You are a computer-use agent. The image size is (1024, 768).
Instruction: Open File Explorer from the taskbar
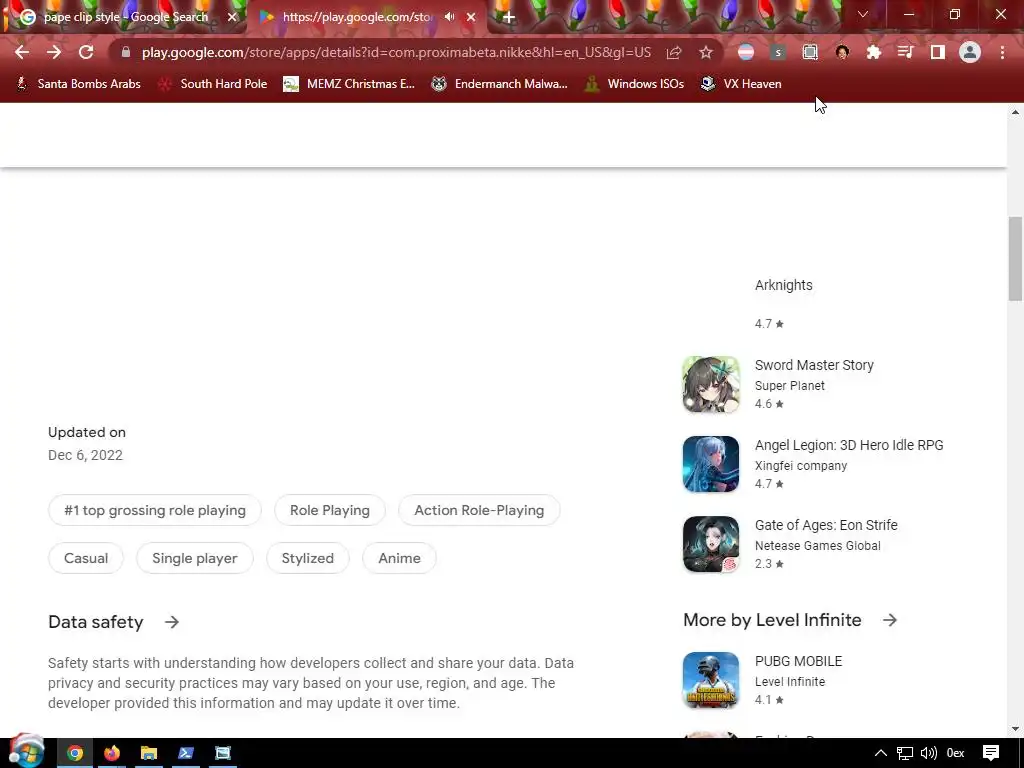[x=149, y=753]
